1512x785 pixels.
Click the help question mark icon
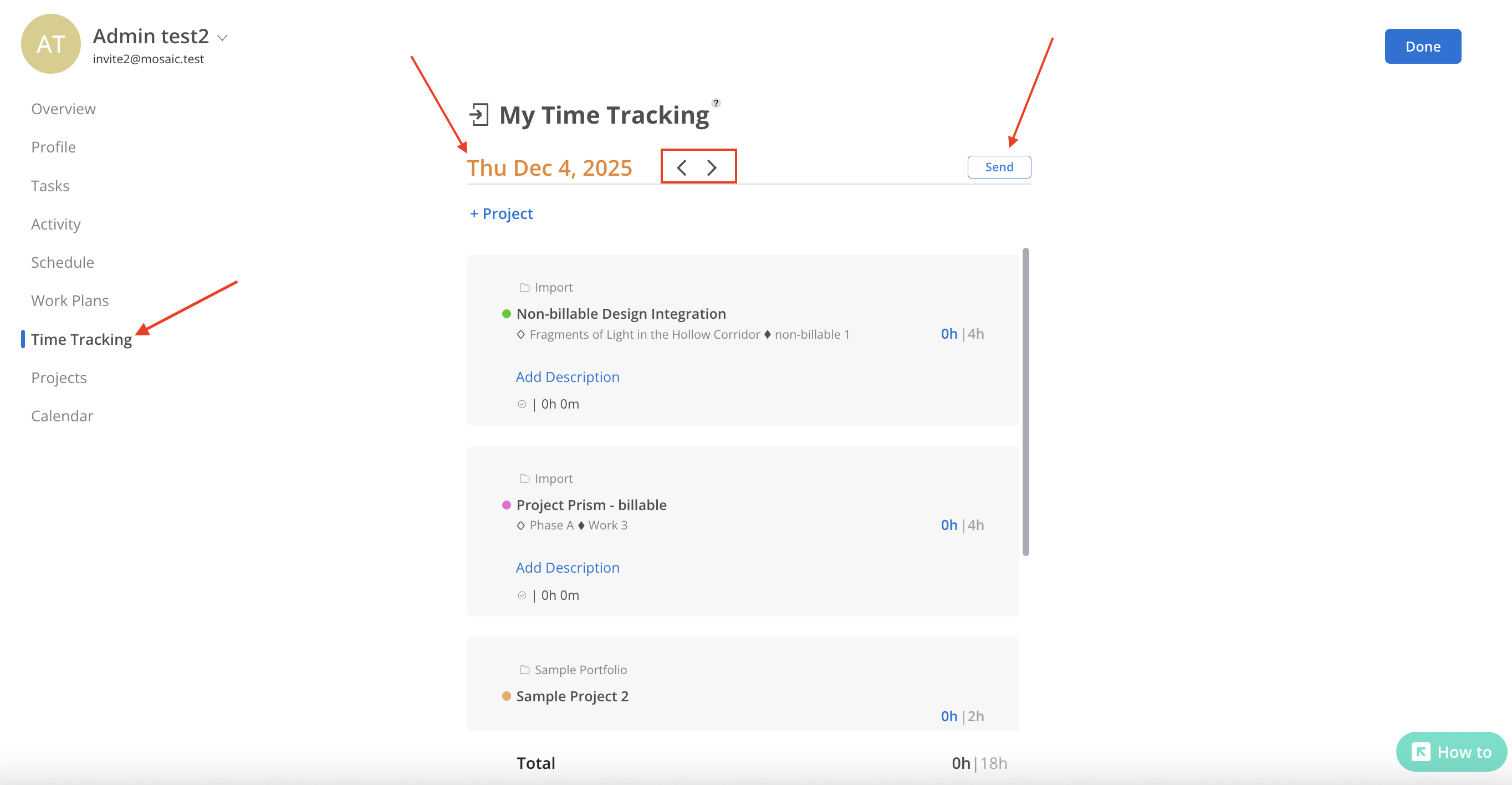tap(716, 103)
